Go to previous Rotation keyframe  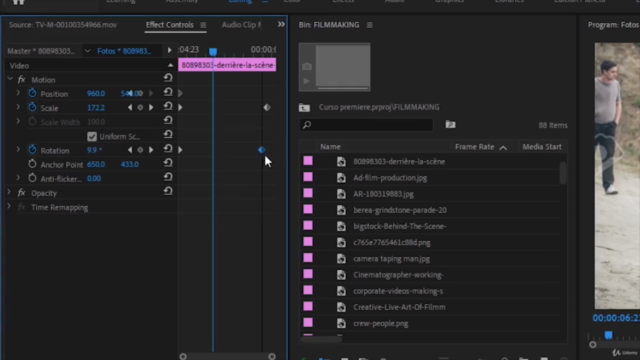(130, 150)
